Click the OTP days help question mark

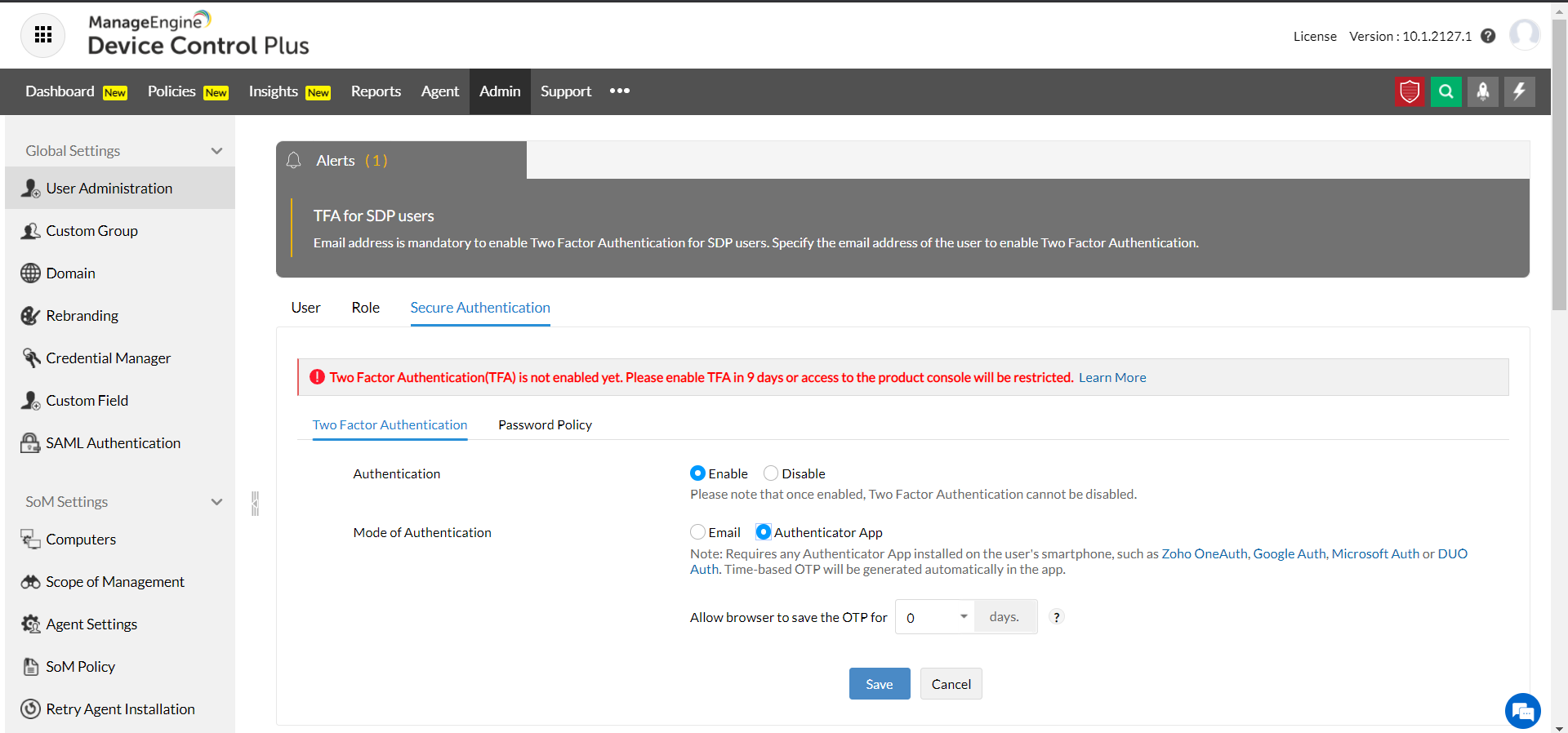point(1057,617)
